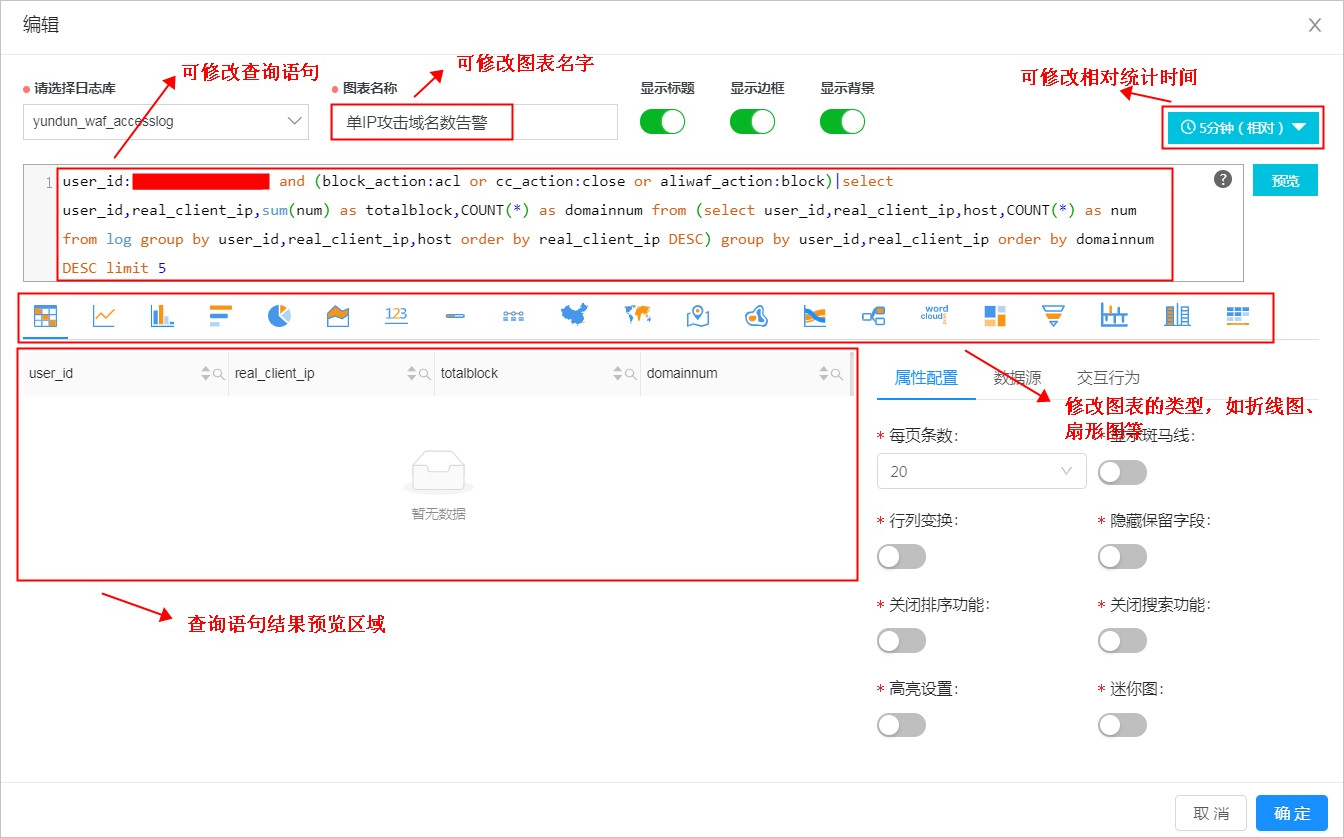Viewport: 1344px width, 838px height.
Task: Click the real_client_ip column header text
Action: click(x=275, y=374)
